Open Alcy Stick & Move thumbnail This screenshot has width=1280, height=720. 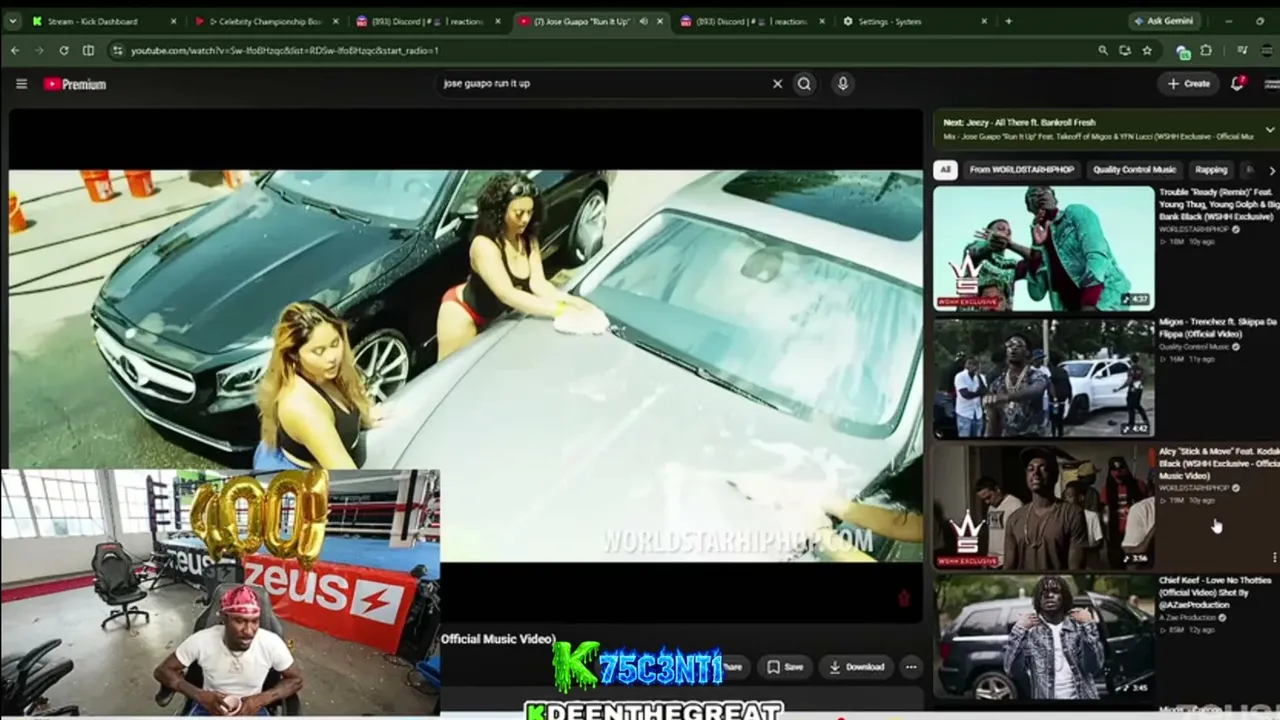pos(1043,507)
